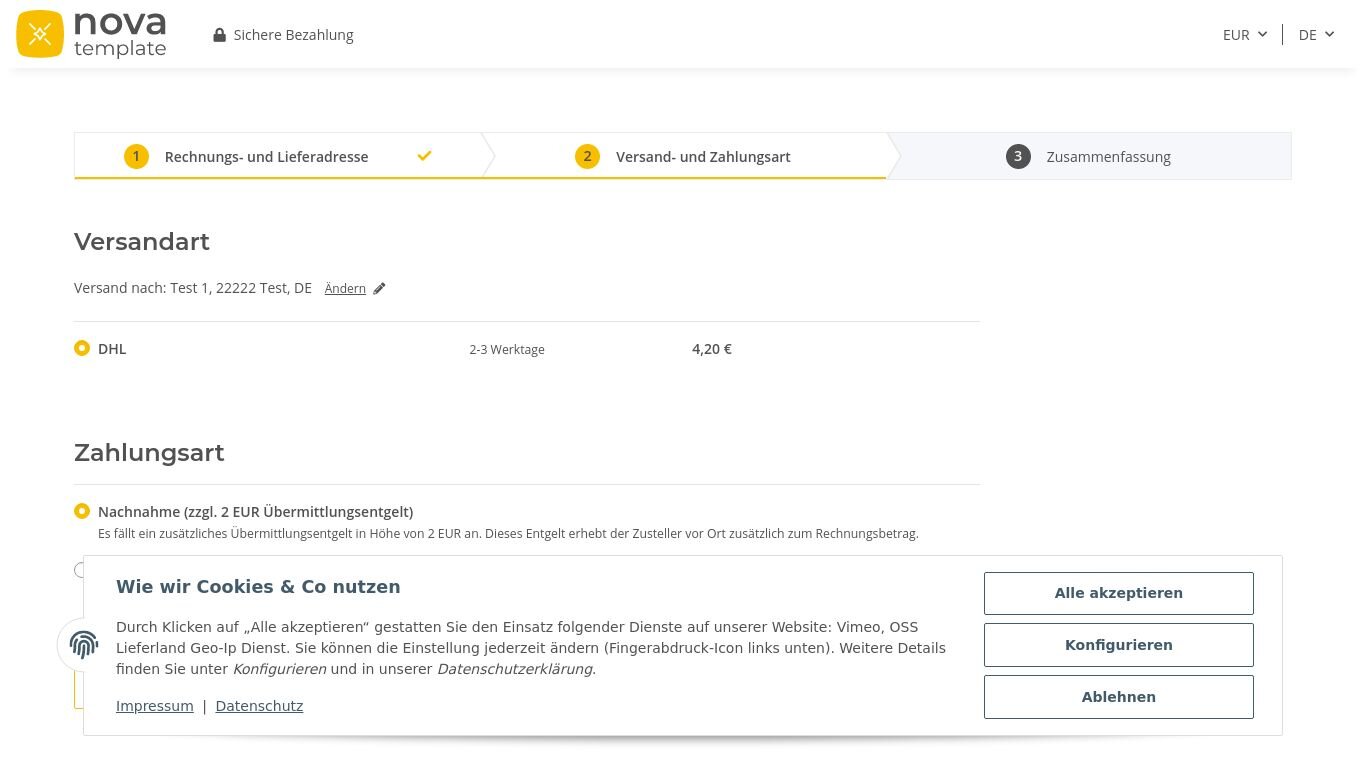1366x768 pixels.
Task: Open cookie settings via fingerprint icon
Action: coord(84,644)
